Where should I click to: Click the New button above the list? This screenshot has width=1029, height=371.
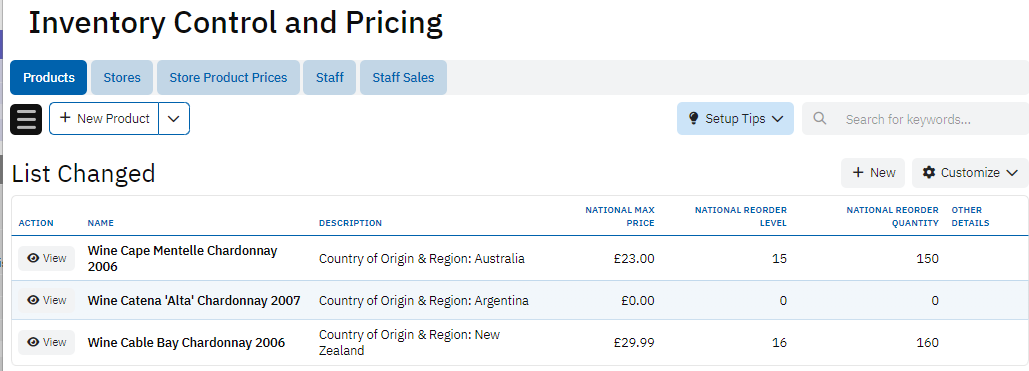[x=873, y=173]
